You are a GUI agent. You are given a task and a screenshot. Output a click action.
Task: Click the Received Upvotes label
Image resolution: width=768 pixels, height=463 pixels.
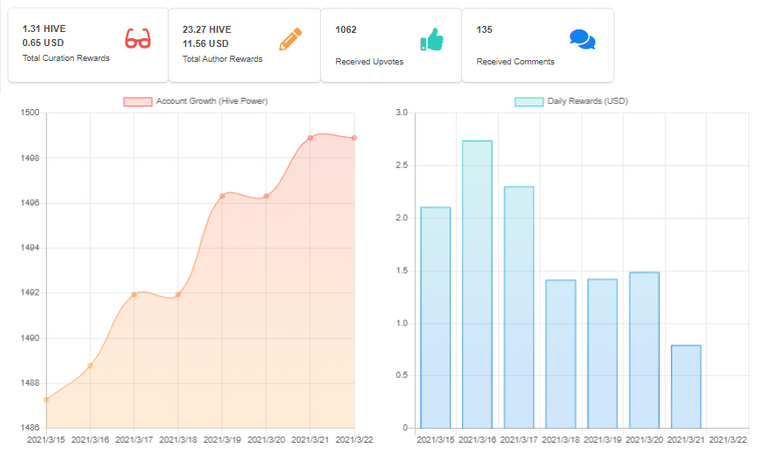tap(369, 61)
